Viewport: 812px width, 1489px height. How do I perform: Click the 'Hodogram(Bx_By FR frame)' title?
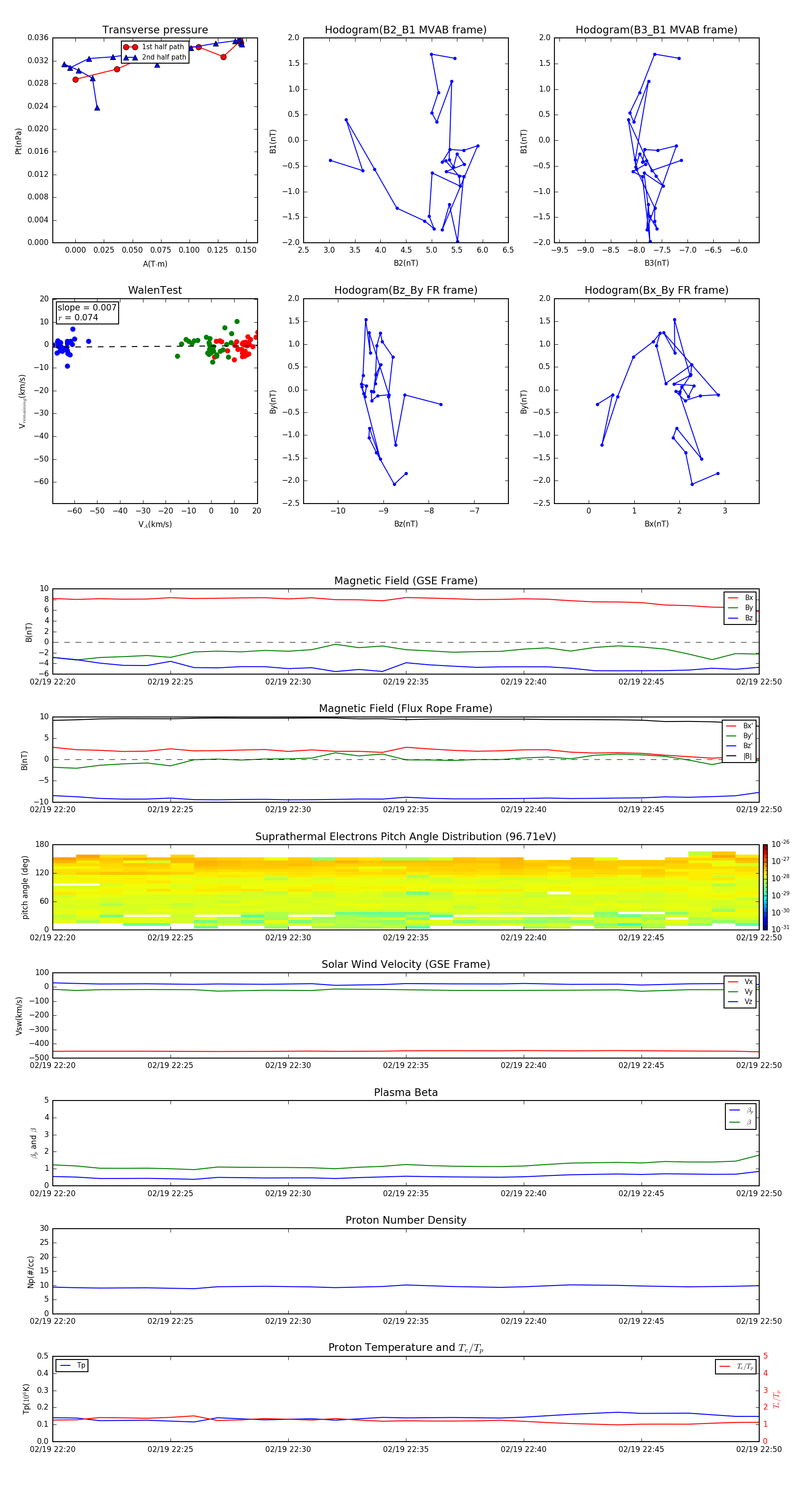(656, 290)
